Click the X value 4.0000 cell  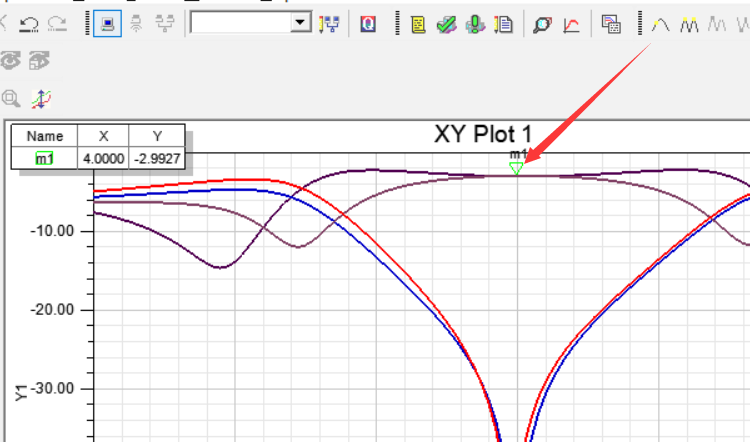click(x=103, y=158)
